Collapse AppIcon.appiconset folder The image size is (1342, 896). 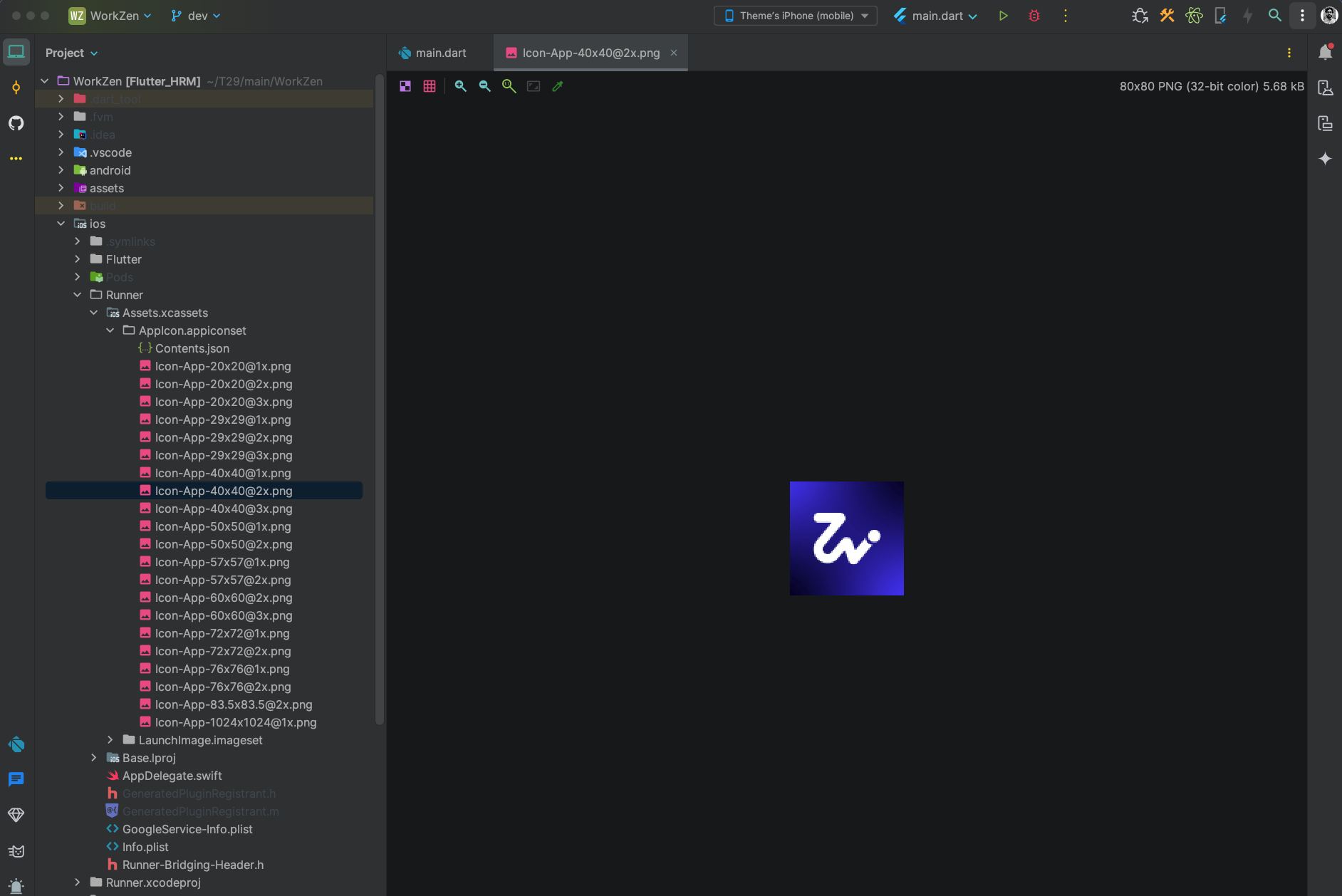pos(110,330)
